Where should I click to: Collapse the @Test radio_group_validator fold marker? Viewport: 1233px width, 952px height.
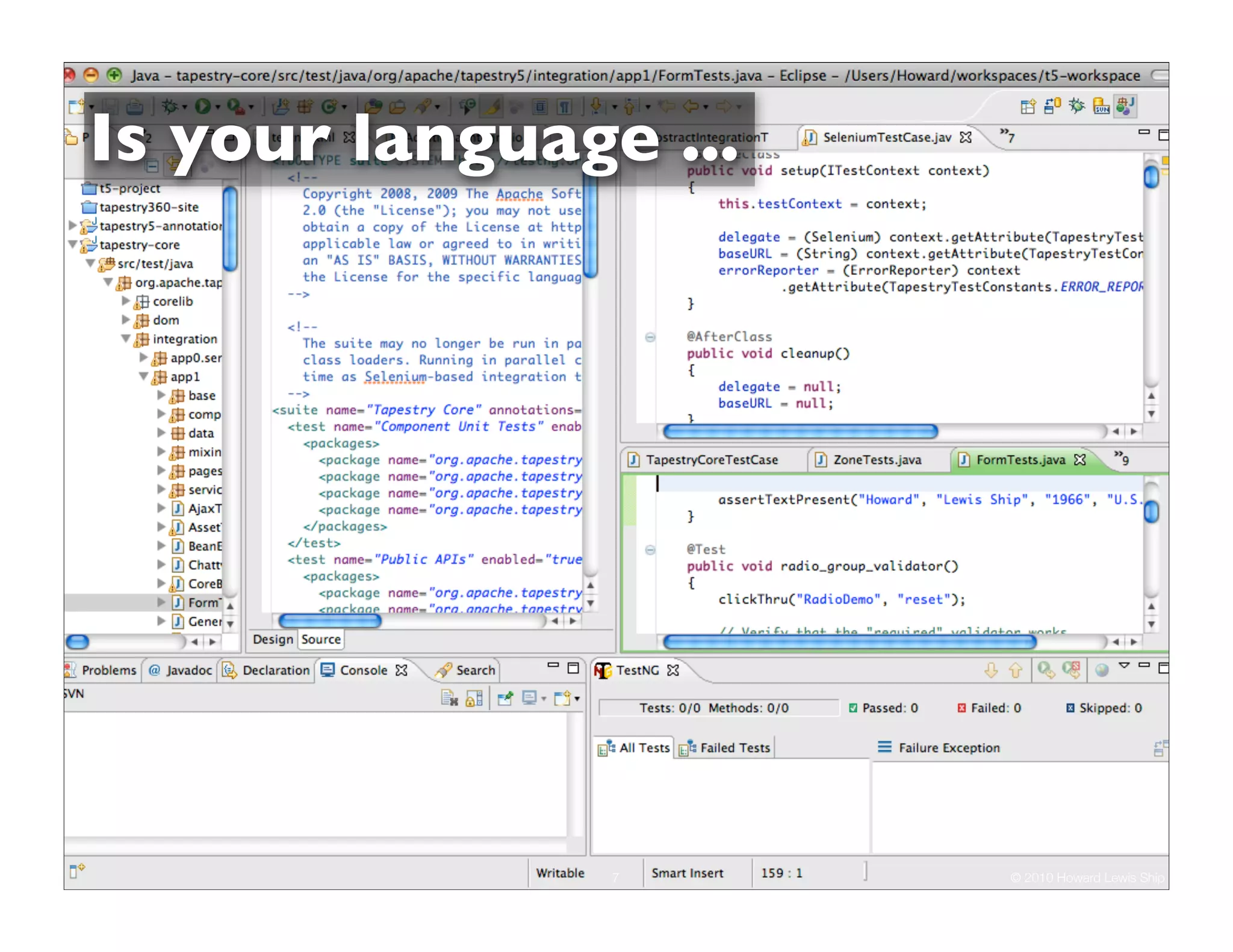(x=650, y=549)
